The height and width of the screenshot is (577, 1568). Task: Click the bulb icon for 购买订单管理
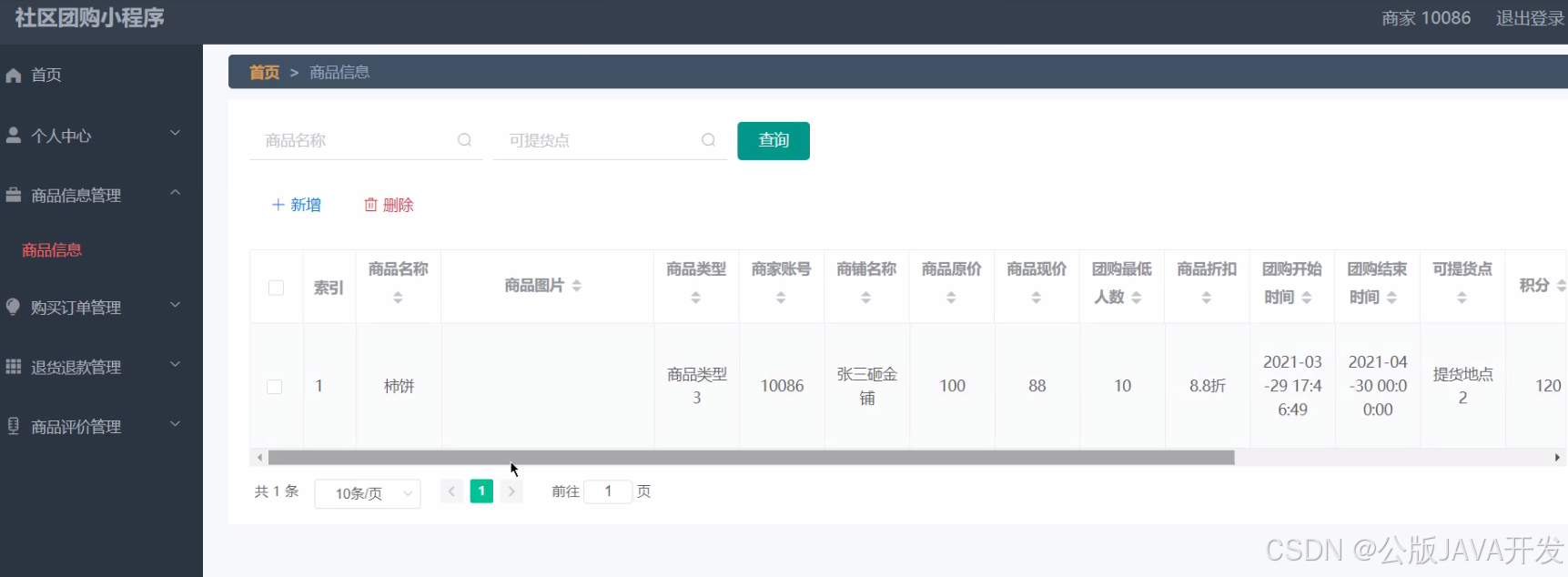tap(14, 307)
